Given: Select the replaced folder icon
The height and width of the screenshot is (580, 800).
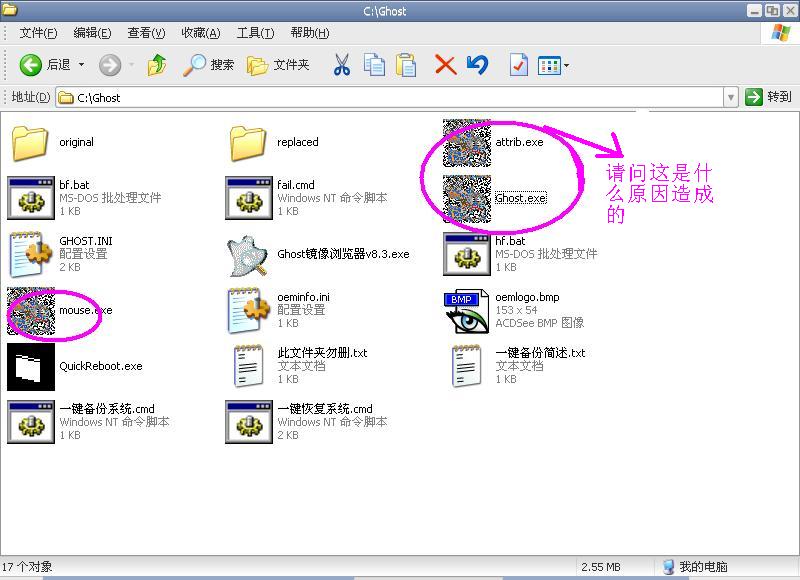Looking at the screenshot, I should 248,143.
